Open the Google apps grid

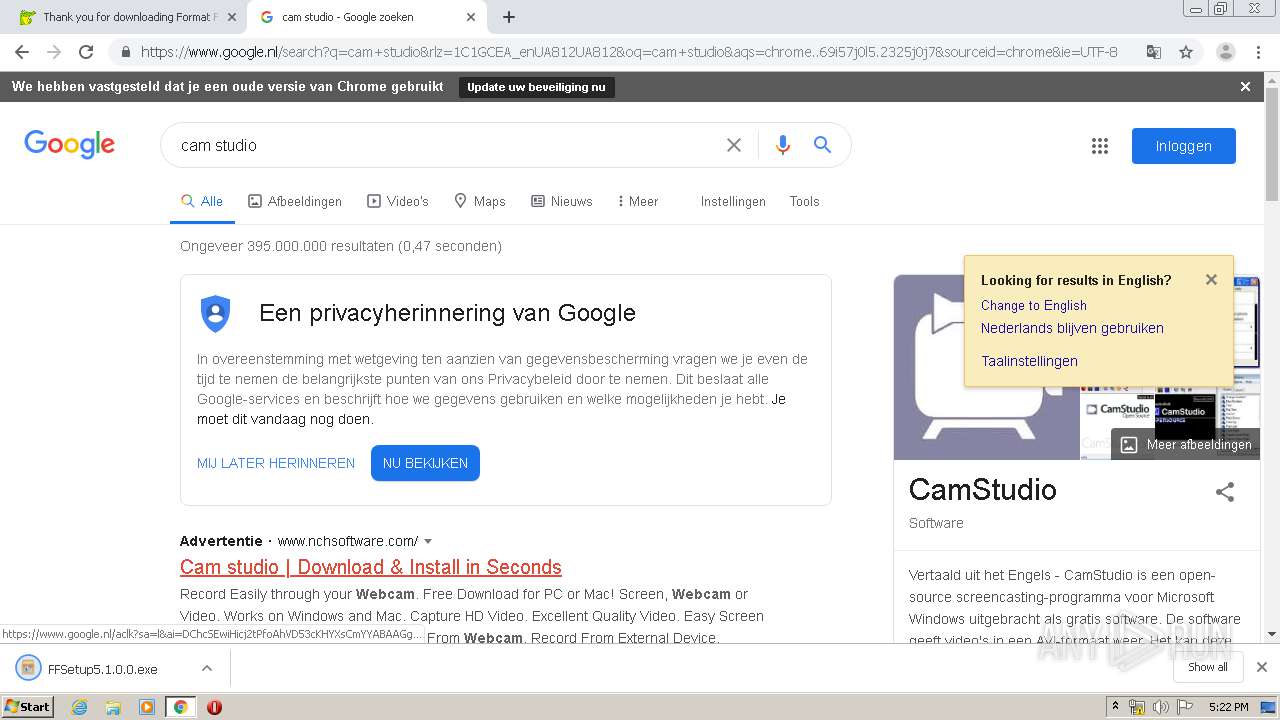pos(1100,146)
